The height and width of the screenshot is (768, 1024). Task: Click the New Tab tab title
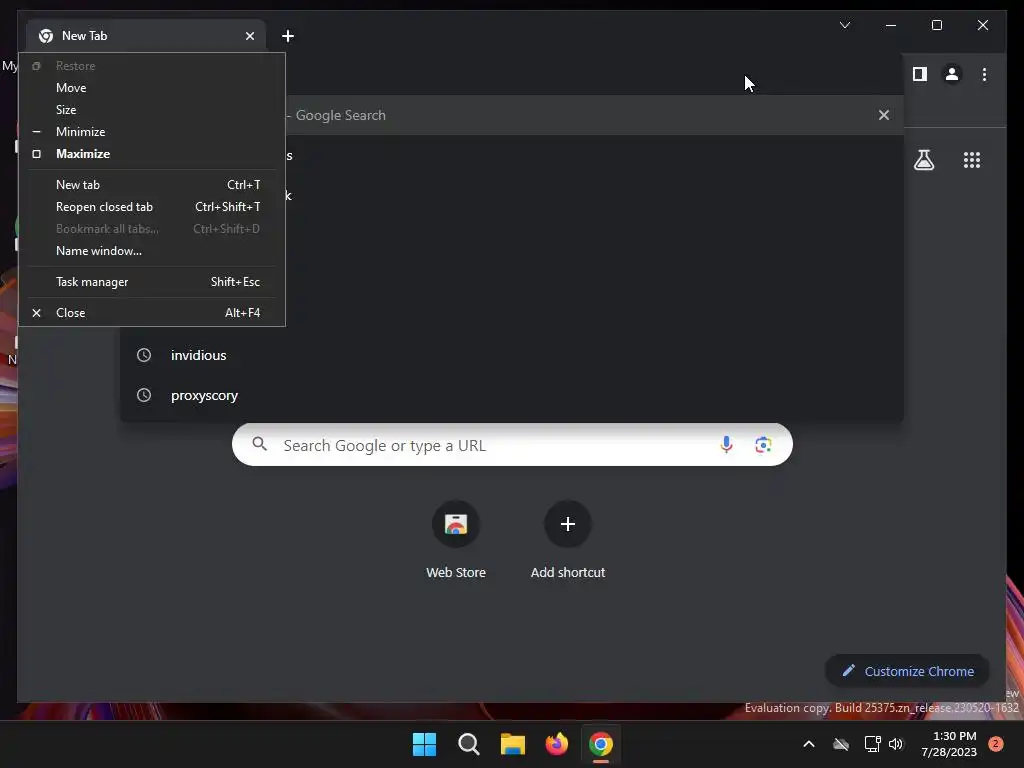(84, 36)
